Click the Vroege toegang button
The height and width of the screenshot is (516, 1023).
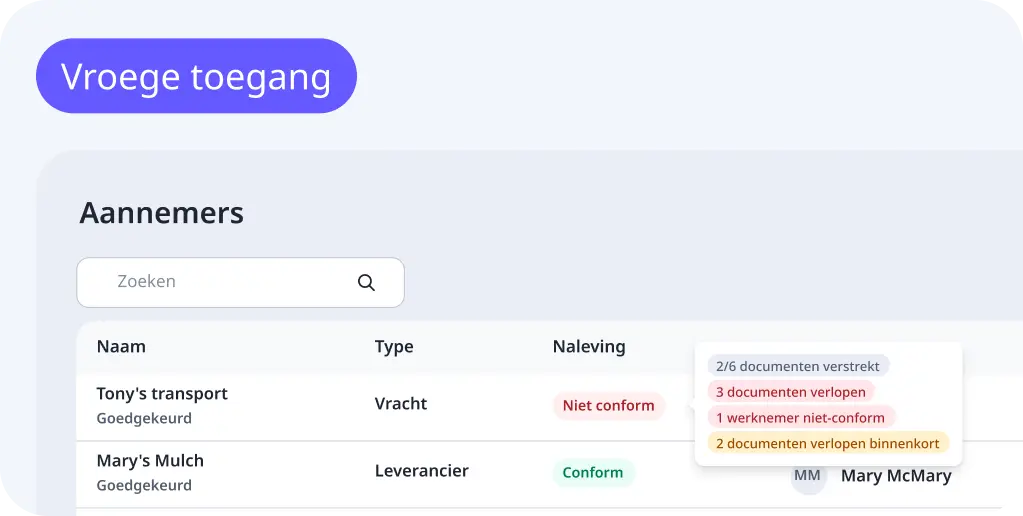click(x=196, y=76)
